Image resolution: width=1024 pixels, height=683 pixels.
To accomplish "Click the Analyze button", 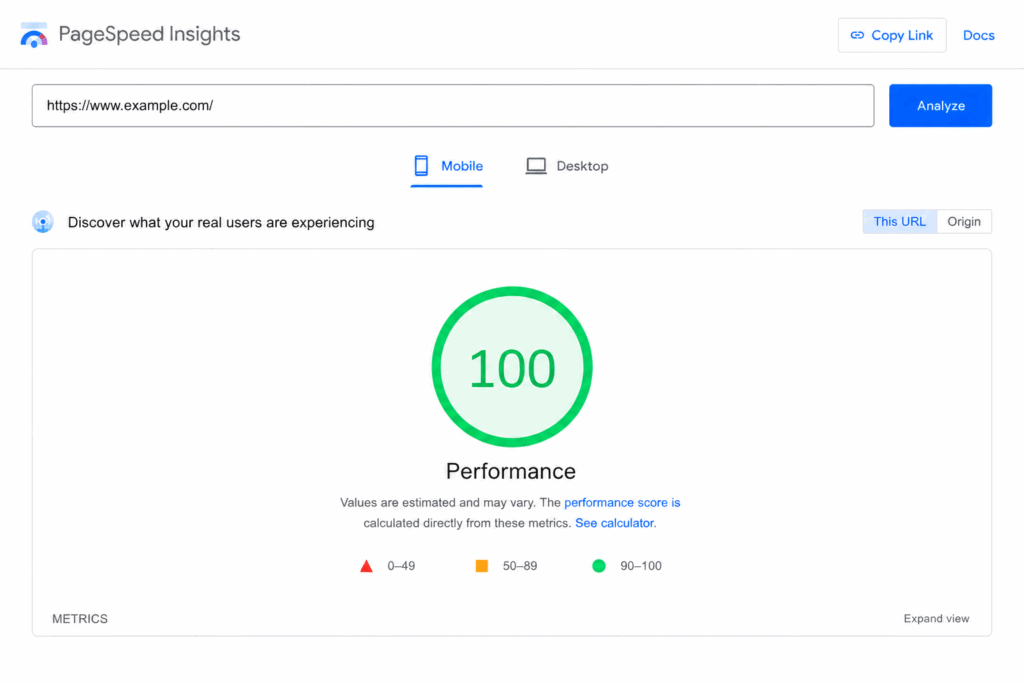I will coord(940,105).
